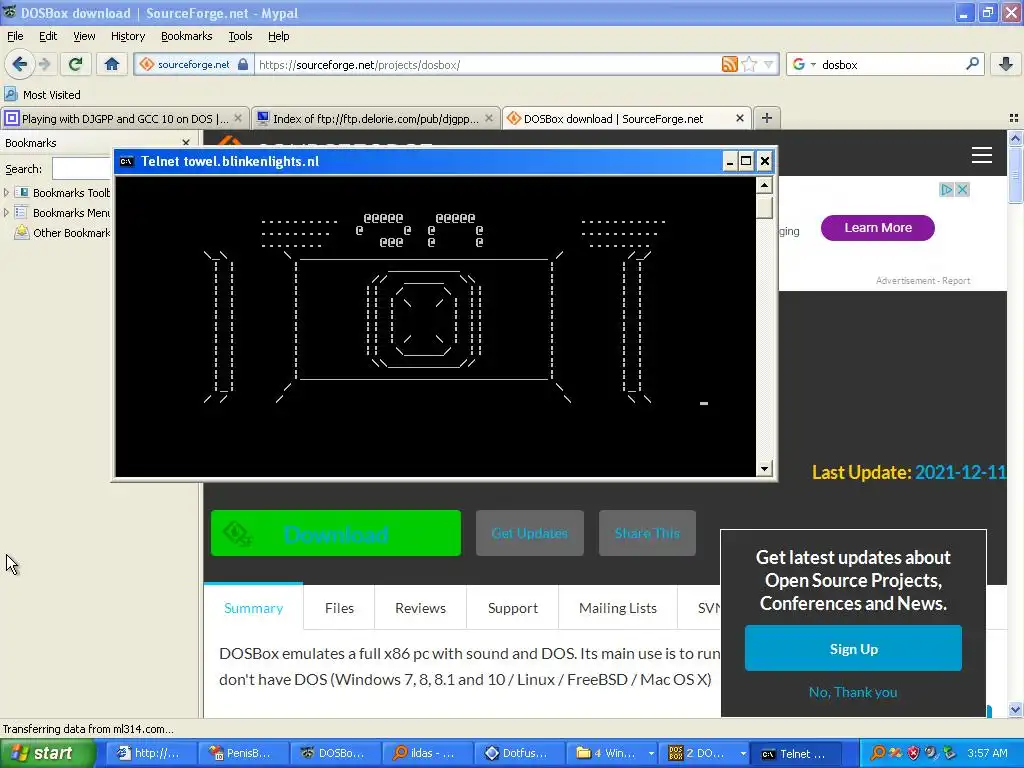1024x768 pixels.
Task: Open the Windows Start button
Action: click(x=47, y=754)
